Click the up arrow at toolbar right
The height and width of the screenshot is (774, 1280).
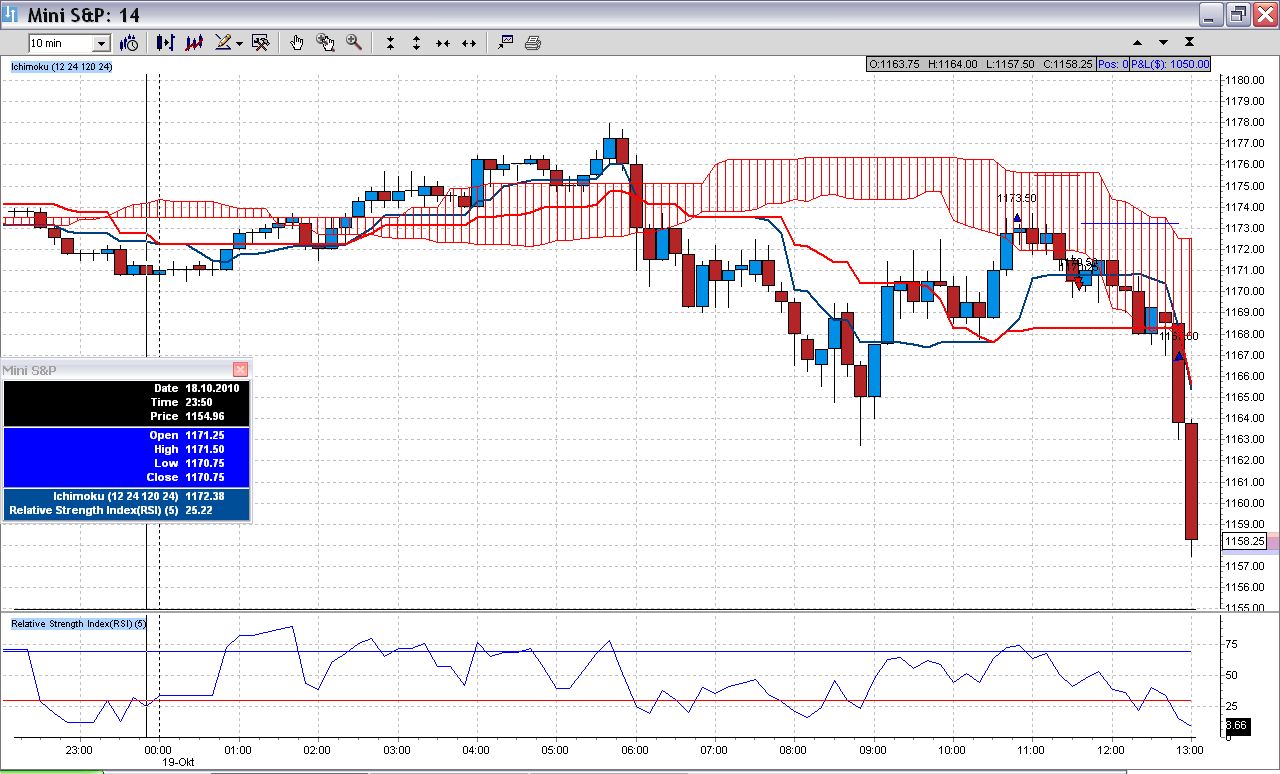click(1138, 43)
